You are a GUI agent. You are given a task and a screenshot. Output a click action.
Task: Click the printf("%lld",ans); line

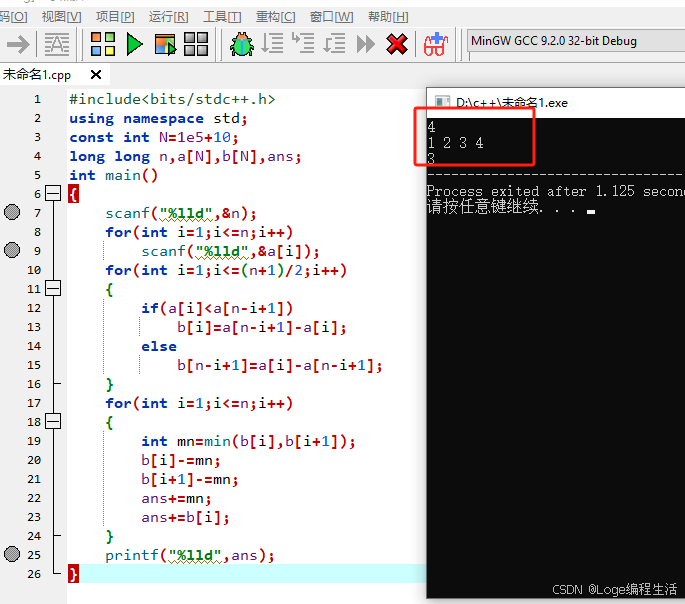coord(190,556)
